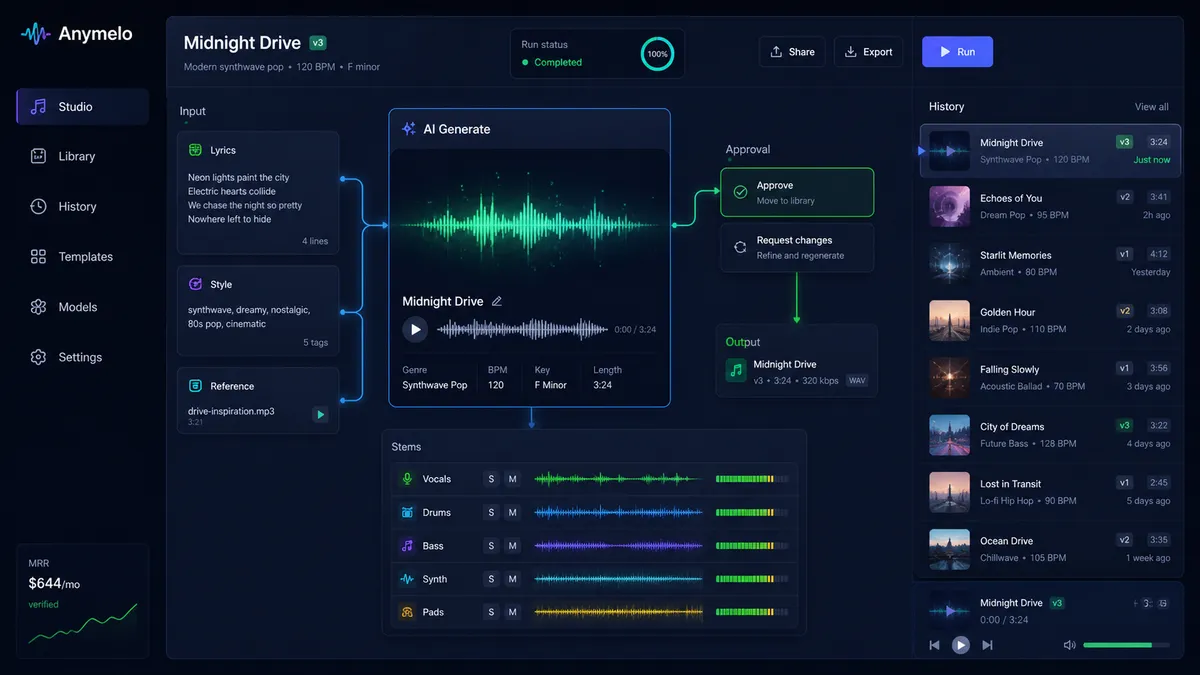Mute the Drums stem
Screen dimensions: 1200x675
[512, 512]
